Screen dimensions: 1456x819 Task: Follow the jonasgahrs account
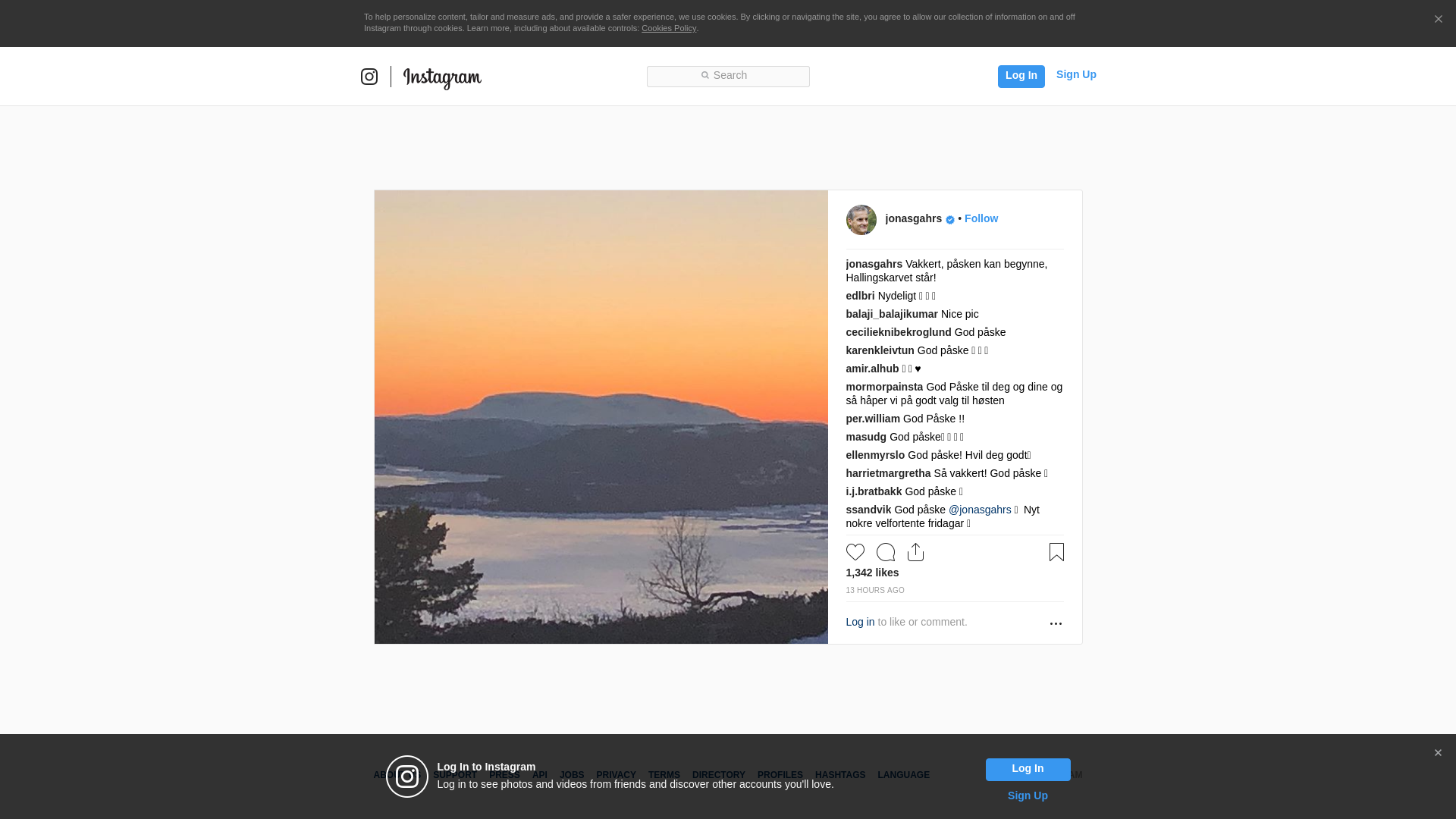[x=981, y=218]
